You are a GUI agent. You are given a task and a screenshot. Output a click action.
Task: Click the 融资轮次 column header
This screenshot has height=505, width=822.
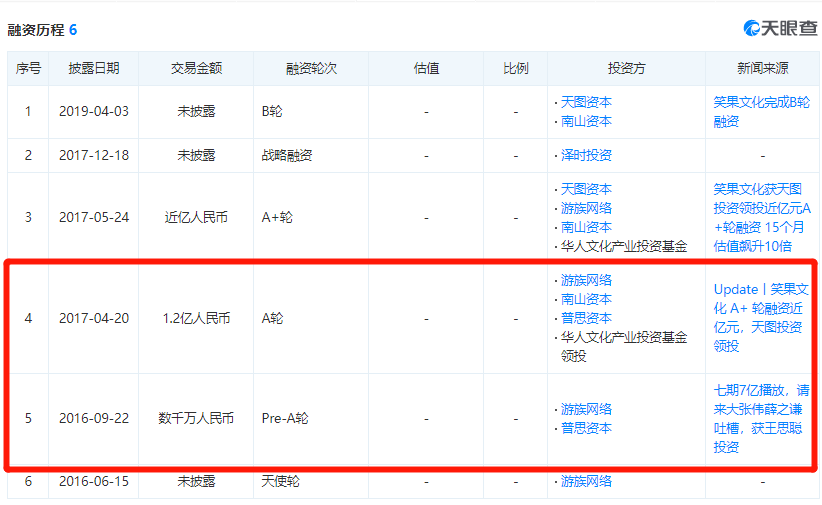pyautogui.click(x=311, y=68)
